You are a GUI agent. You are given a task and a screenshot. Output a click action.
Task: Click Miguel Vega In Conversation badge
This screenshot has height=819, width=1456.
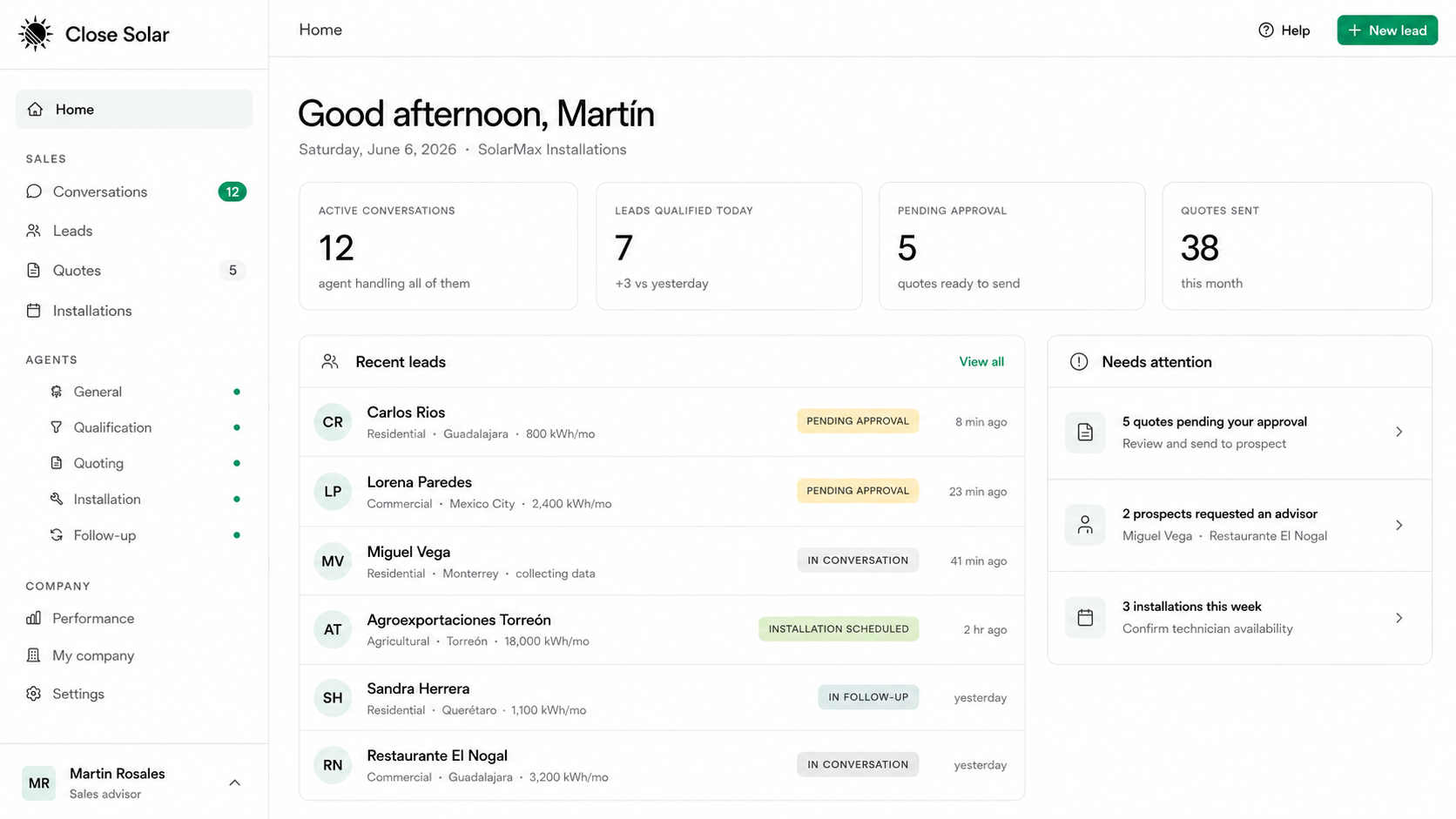coord(858,561)
